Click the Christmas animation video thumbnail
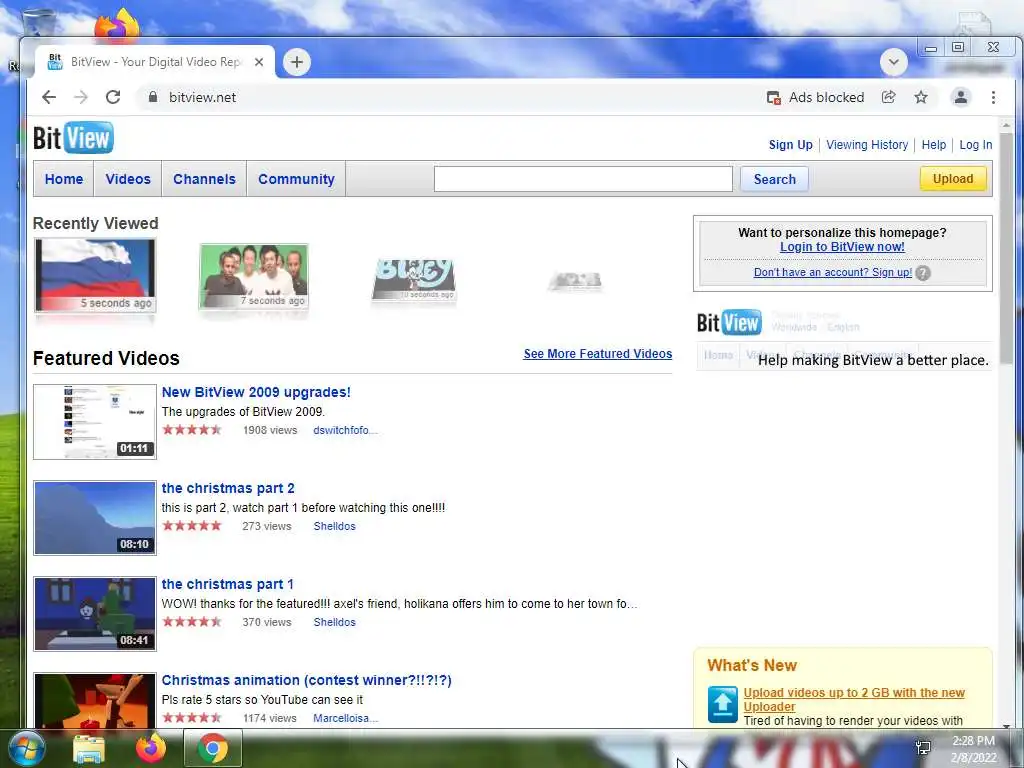Viewport: 1024px width, 768px height. tap(95, 700)
